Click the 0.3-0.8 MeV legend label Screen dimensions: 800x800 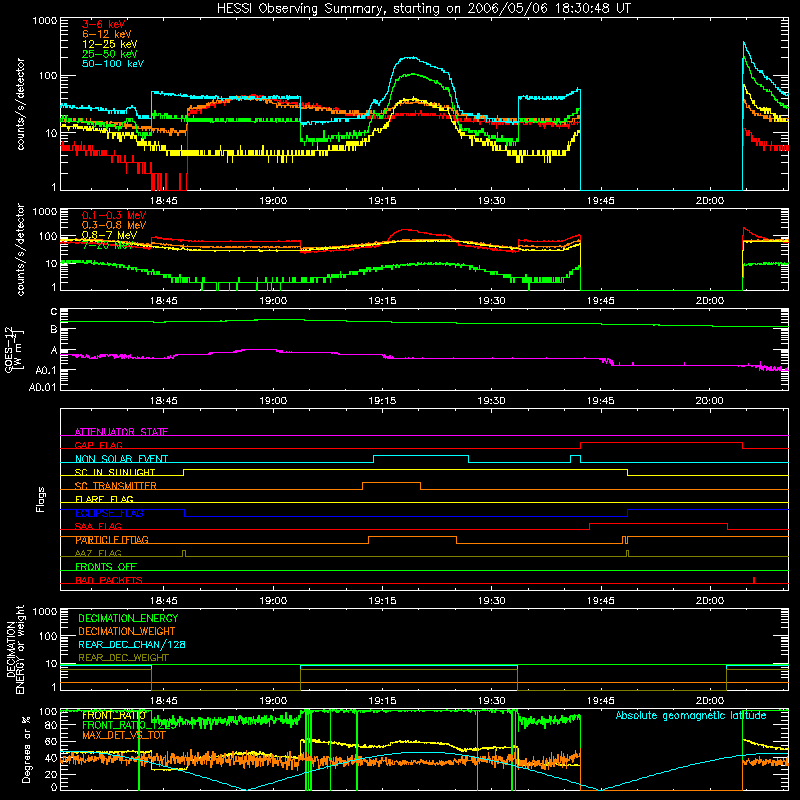point(114,225)
